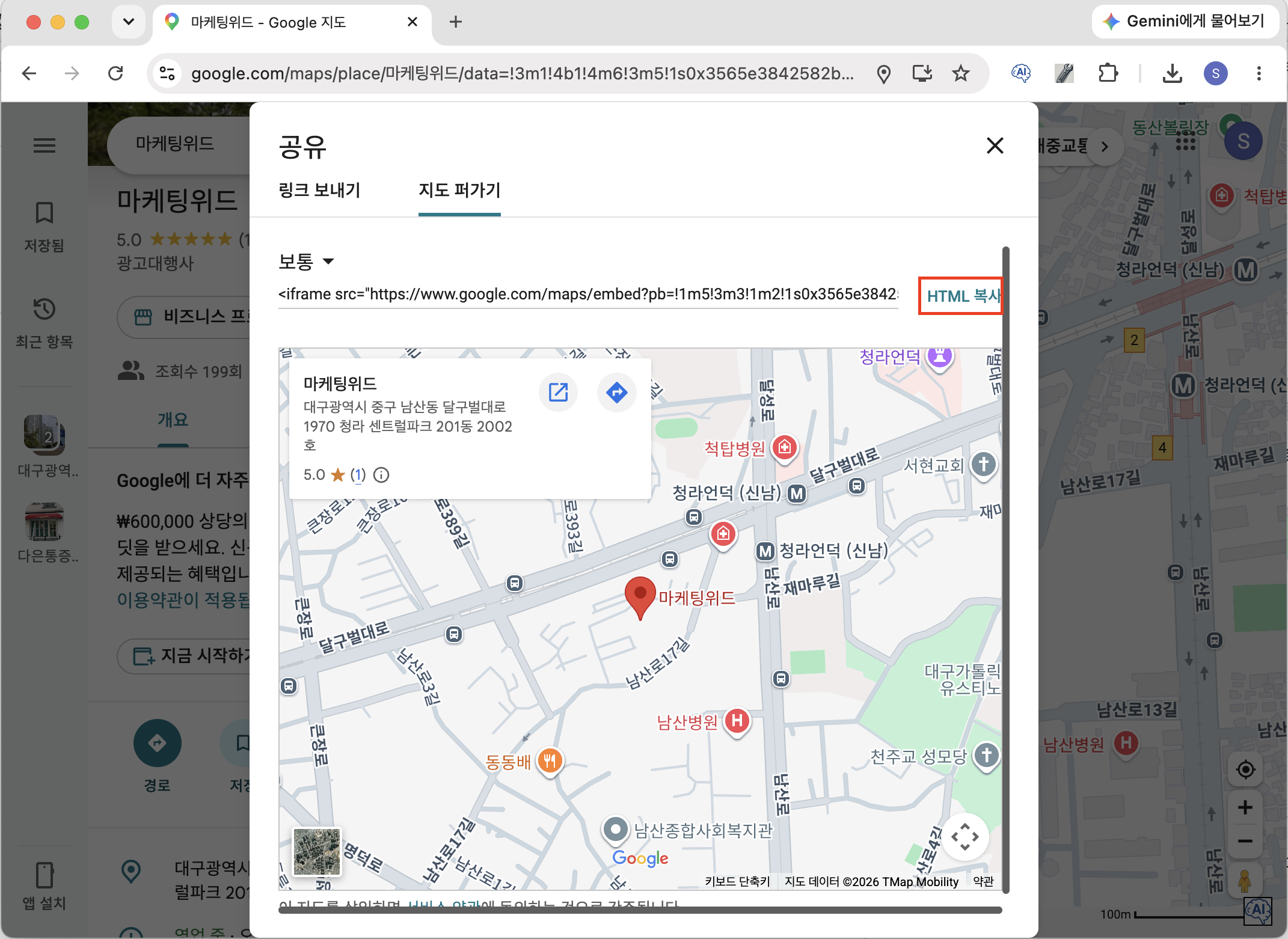Open the 다은통증.. recent thumbnail
The height and width of the screenshot is (939, 1288).
(46, 533)
